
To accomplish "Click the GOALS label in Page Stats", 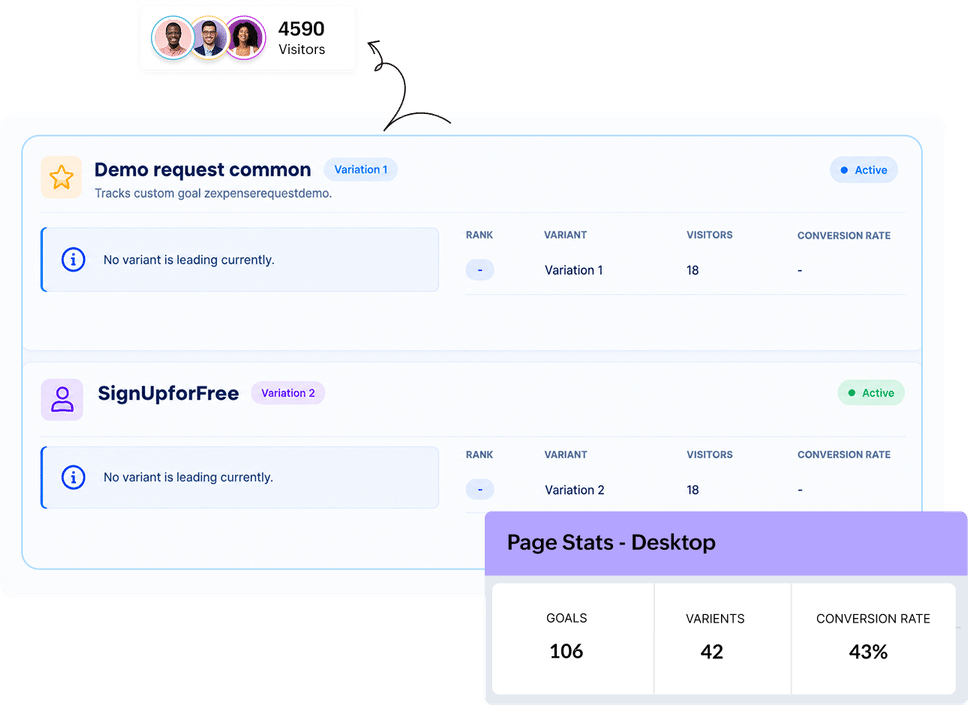I will 567,619.
